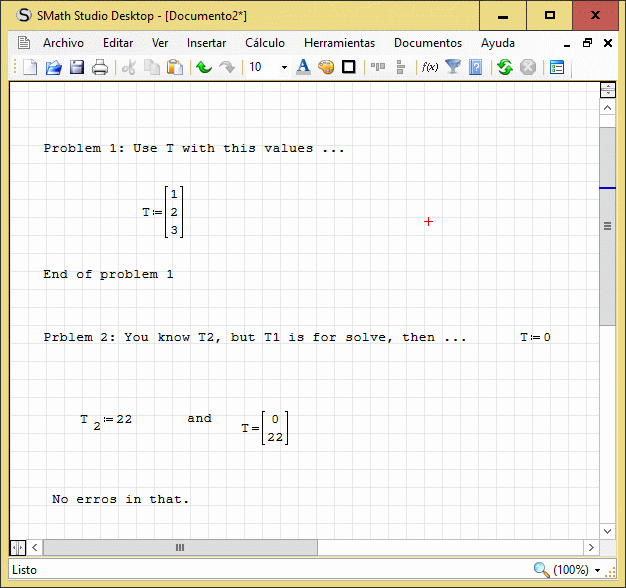The height and width of the screenshot is (588, 626).
Task: Open the text color tool (letter A)
Action: [303, 67]
